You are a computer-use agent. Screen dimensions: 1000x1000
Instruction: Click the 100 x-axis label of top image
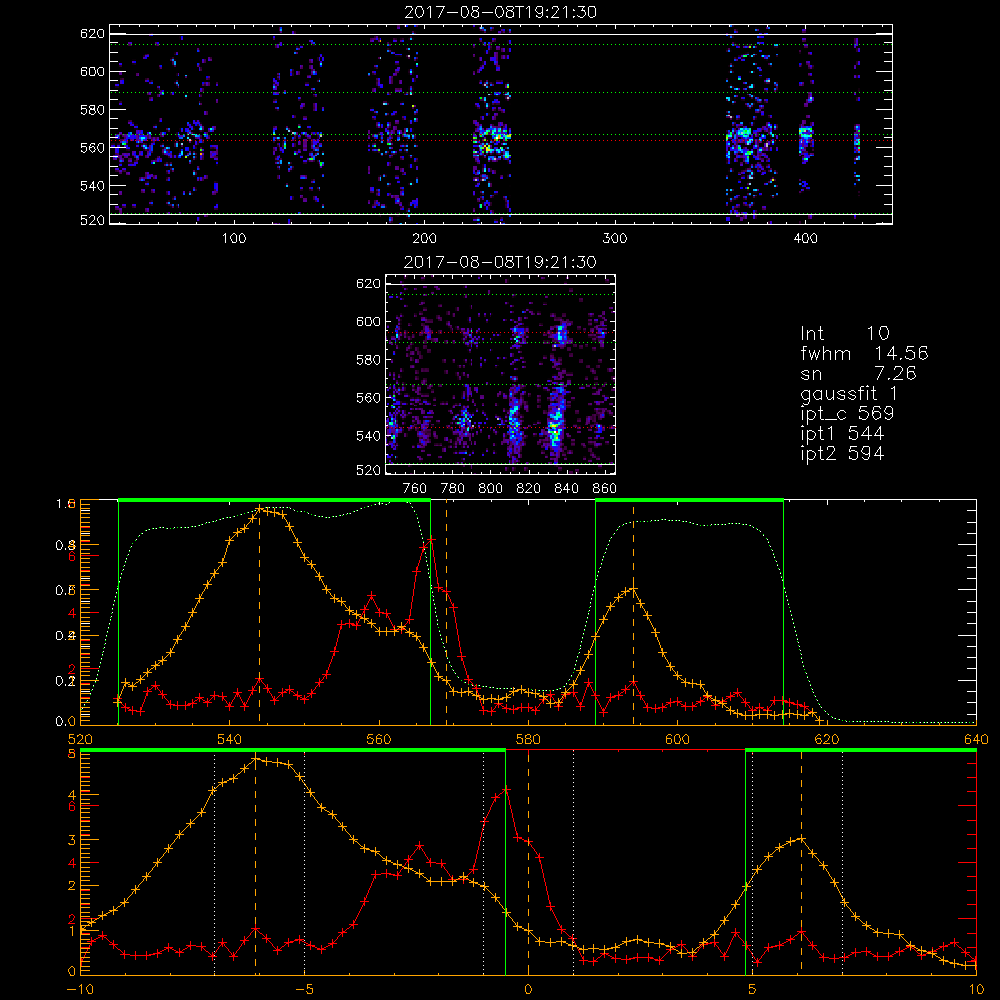pos(234,239)
